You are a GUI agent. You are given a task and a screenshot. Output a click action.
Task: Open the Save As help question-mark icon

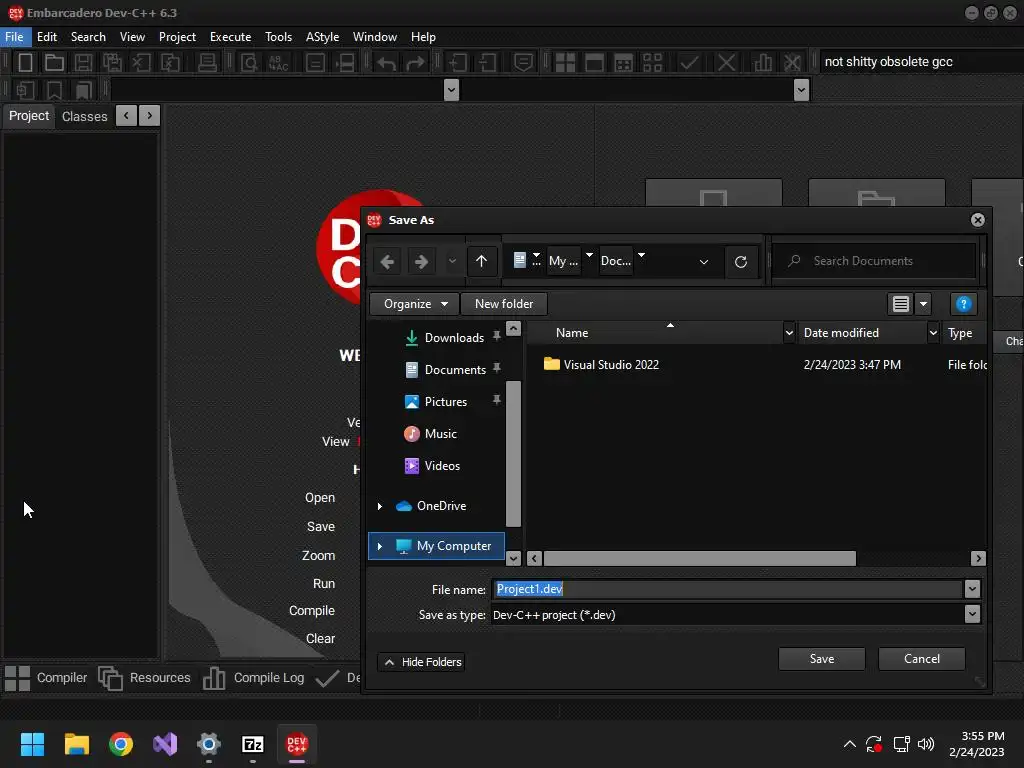[x=963, y=304]
